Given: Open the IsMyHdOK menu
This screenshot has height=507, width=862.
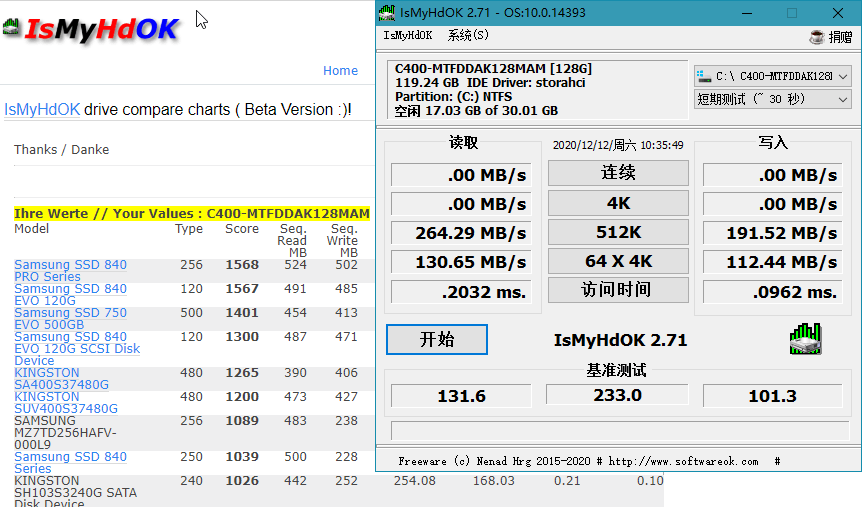Looking at the screenshot, I should [407, 36].
